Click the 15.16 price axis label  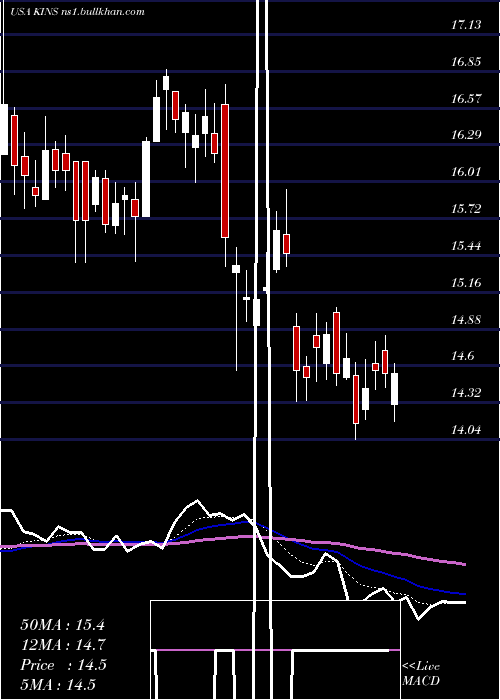point(466,283)
